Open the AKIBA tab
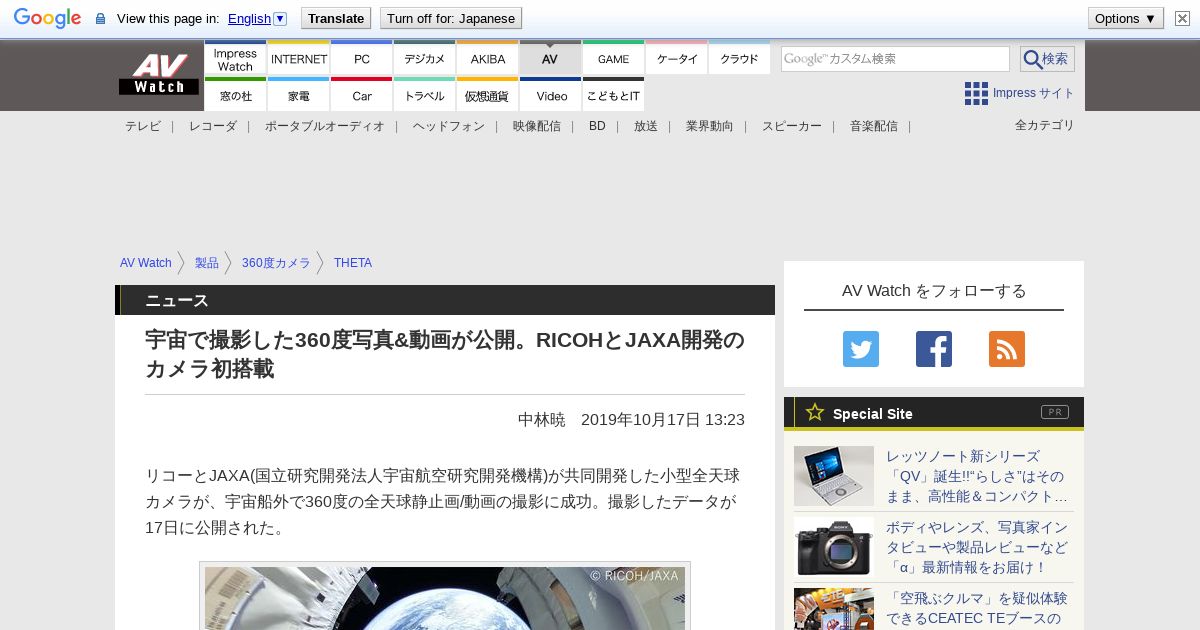The width and height of the screenshot is (1200, 630). click(488, 59)
